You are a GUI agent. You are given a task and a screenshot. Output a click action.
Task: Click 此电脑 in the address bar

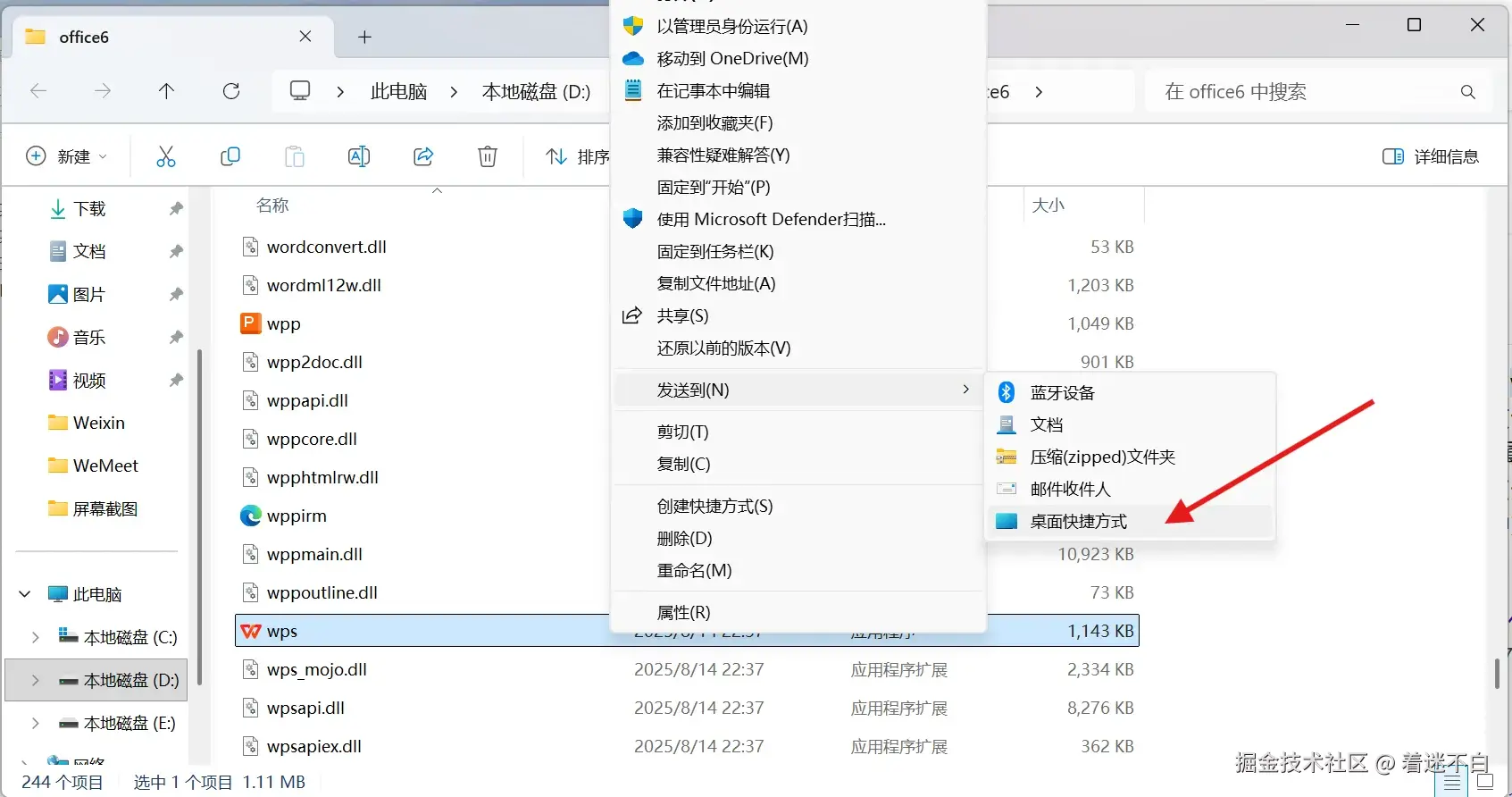399,91
